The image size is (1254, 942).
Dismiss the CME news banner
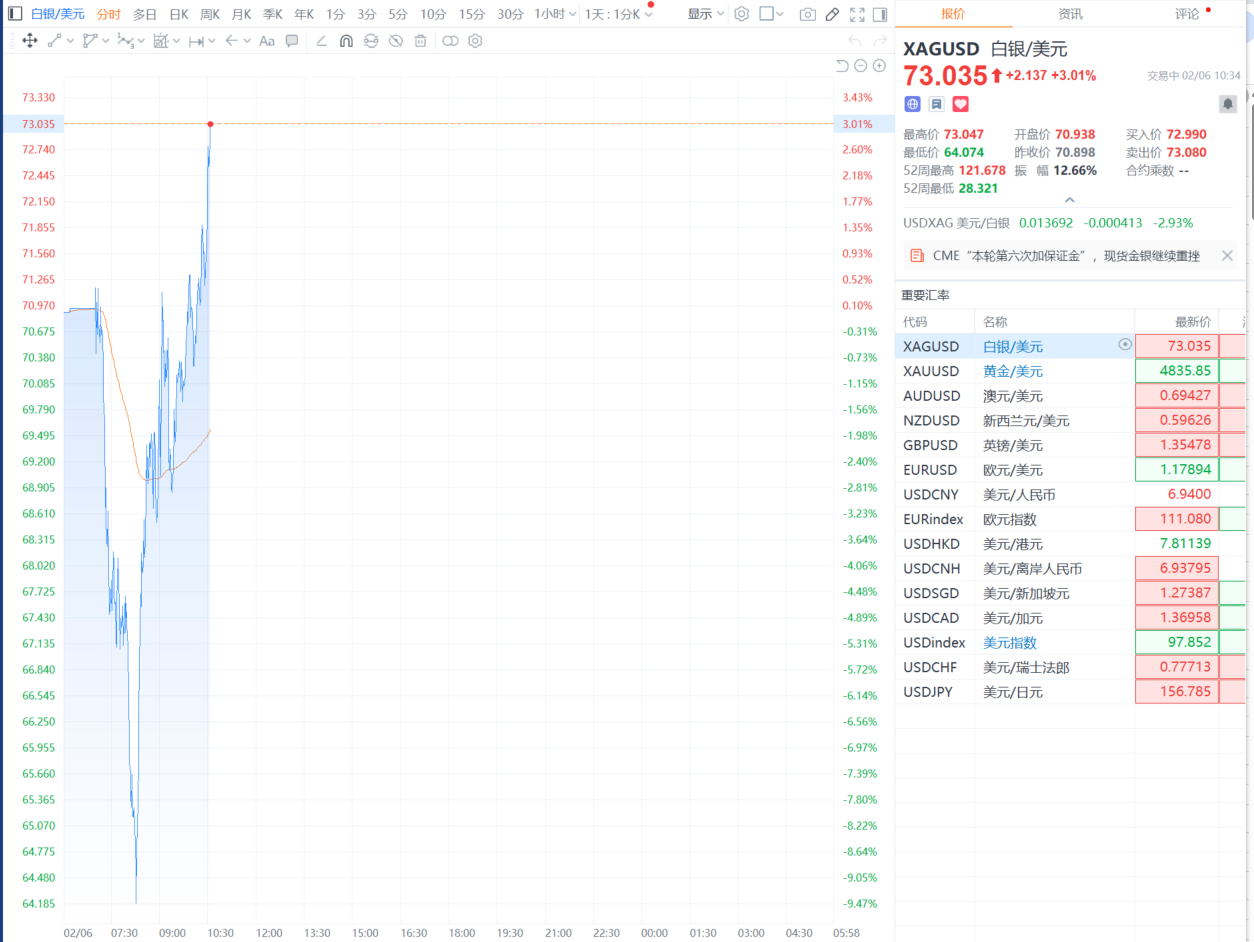tap(1227, 256)
